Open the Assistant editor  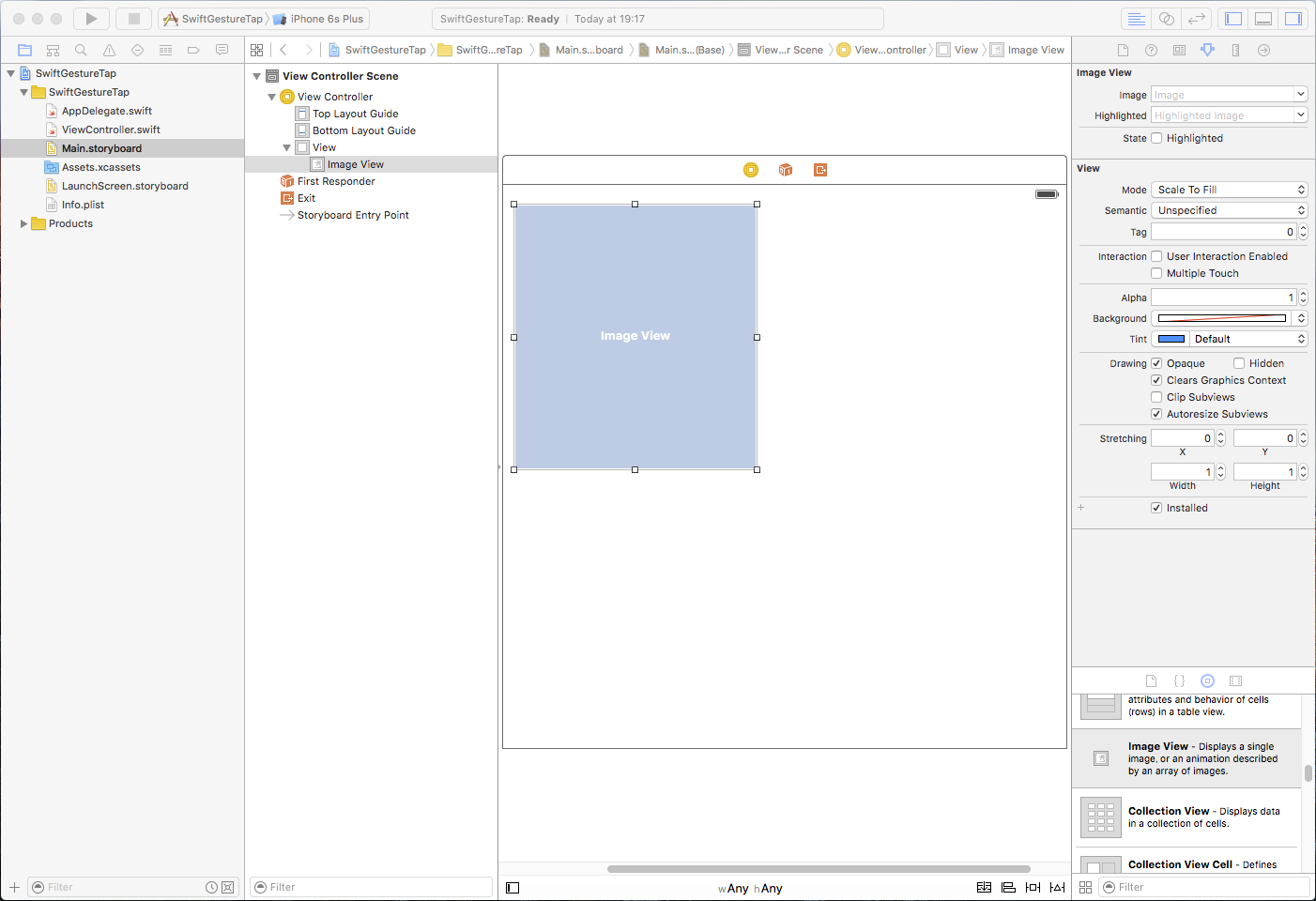click(1166, 19)
